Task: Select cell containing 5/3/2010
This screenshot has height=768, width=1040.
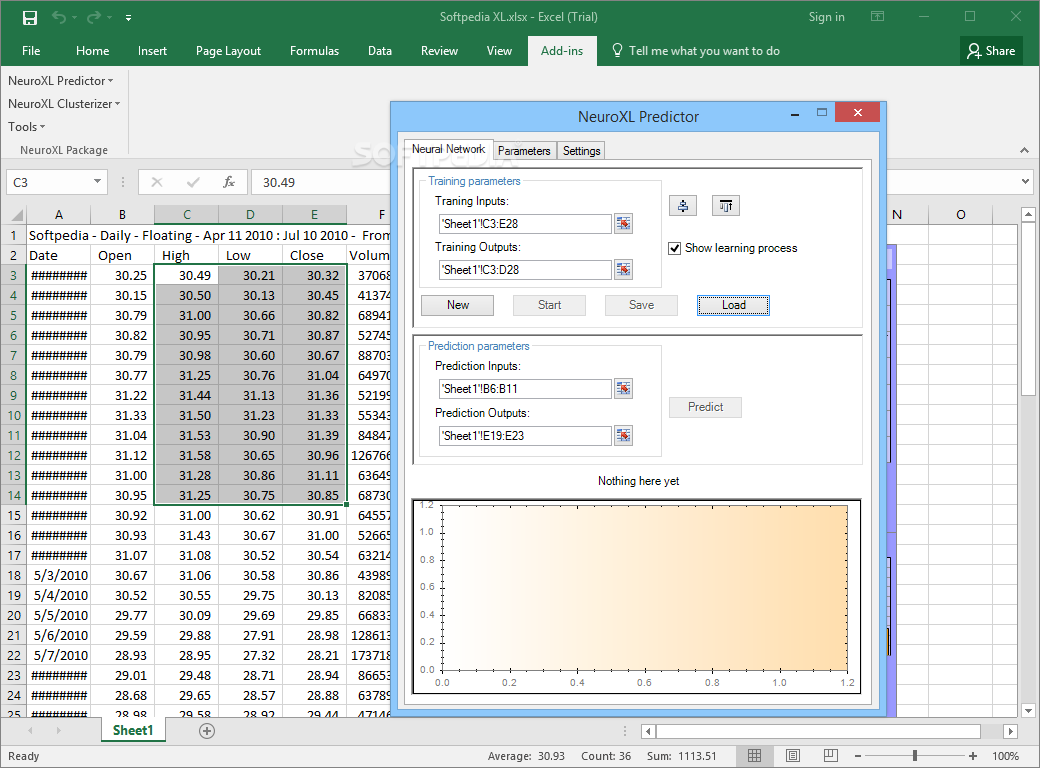Action: coord(58,575)
